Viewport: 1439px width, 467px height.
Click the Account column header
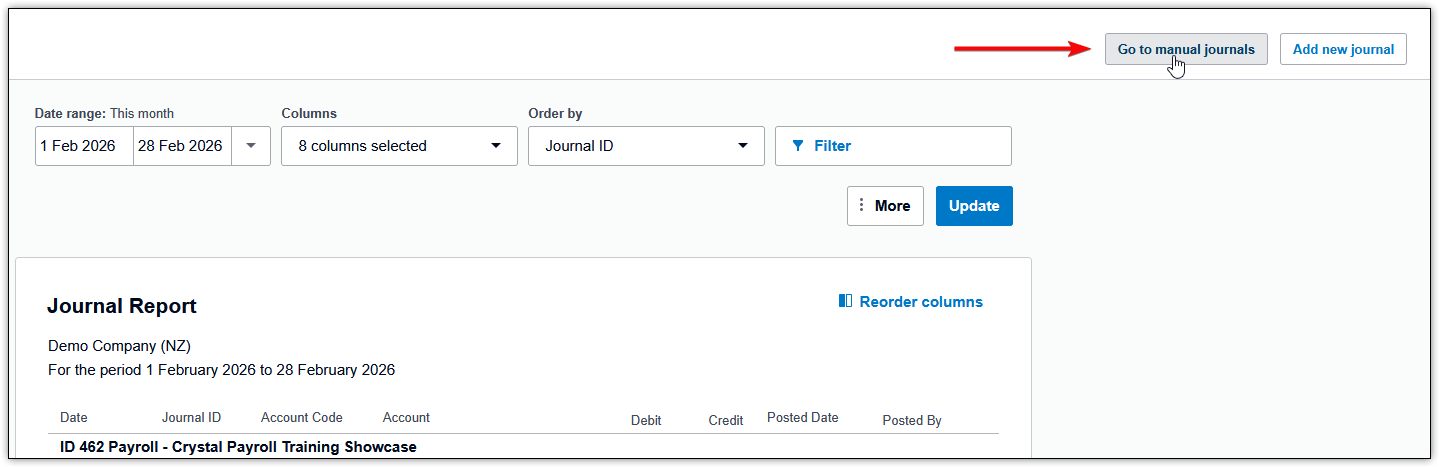pyautogui.click(x=406, y=418)
